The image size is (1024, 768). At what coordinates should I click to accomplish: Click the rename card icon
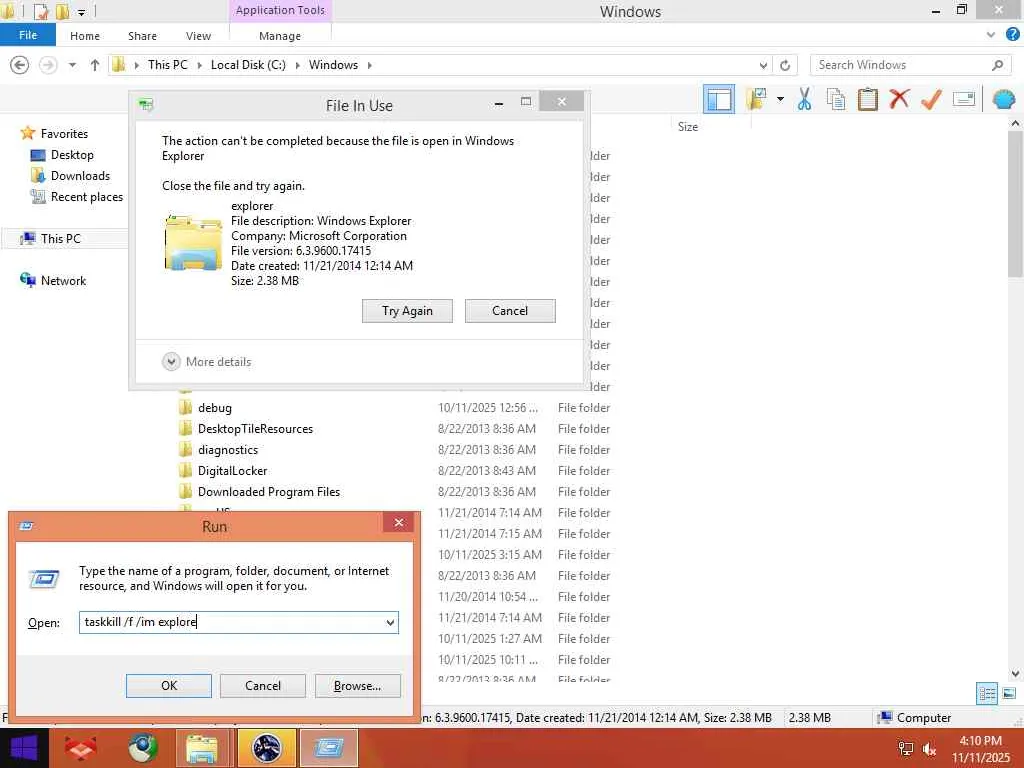click(x=964, y=99)
